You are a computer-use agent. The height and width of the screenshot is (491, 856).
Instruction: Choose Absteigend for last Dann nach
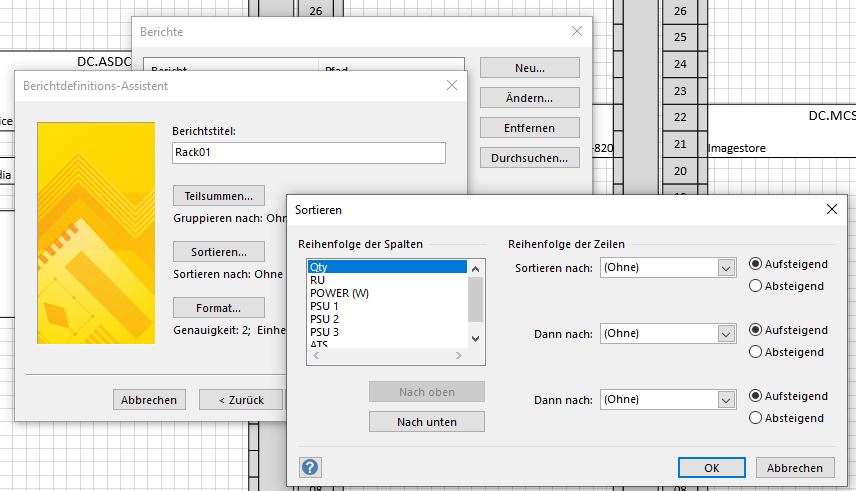point(756,418)
